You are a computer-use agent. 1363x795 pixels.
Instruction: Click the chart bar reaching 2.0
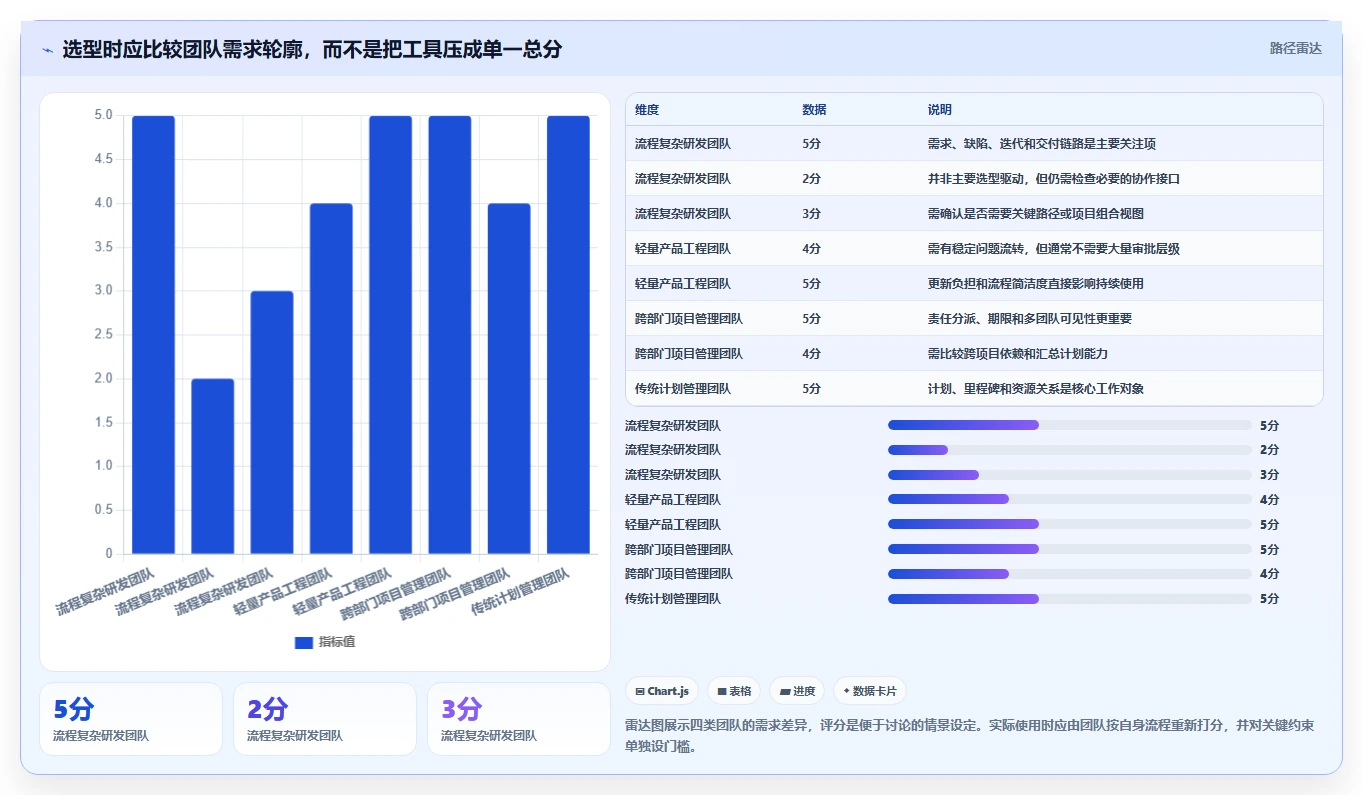click(x=213, y=466)
